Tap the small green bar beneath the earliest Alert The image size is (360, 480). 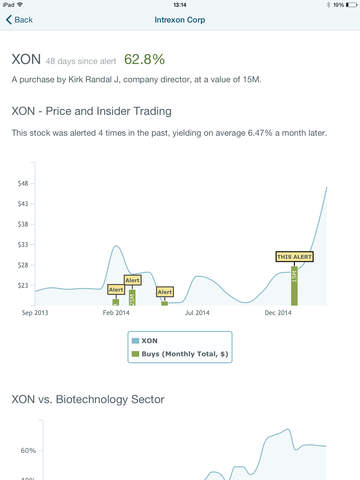coord(116,302)
